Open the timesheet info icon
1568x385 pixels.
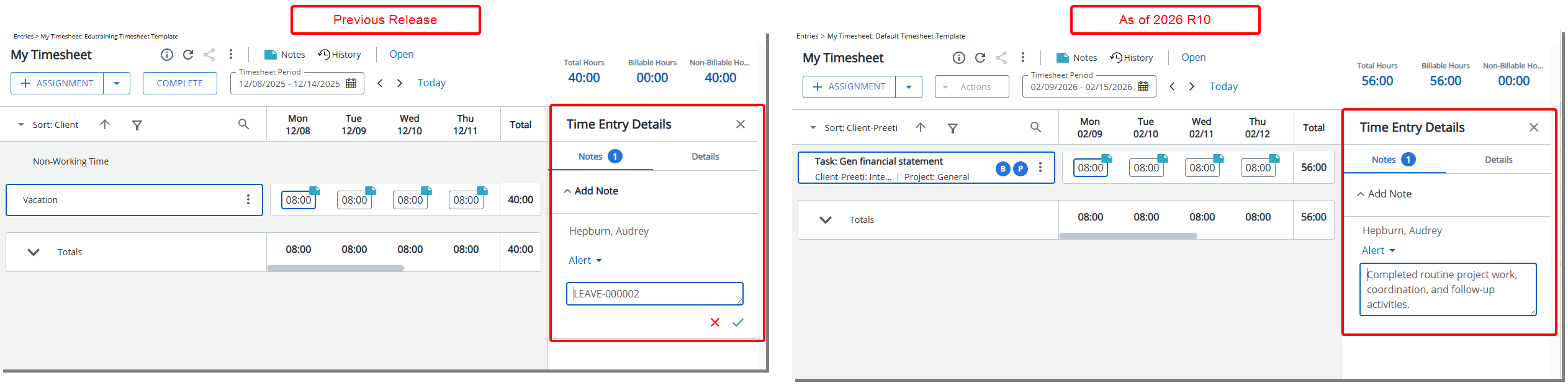[166, 54]
